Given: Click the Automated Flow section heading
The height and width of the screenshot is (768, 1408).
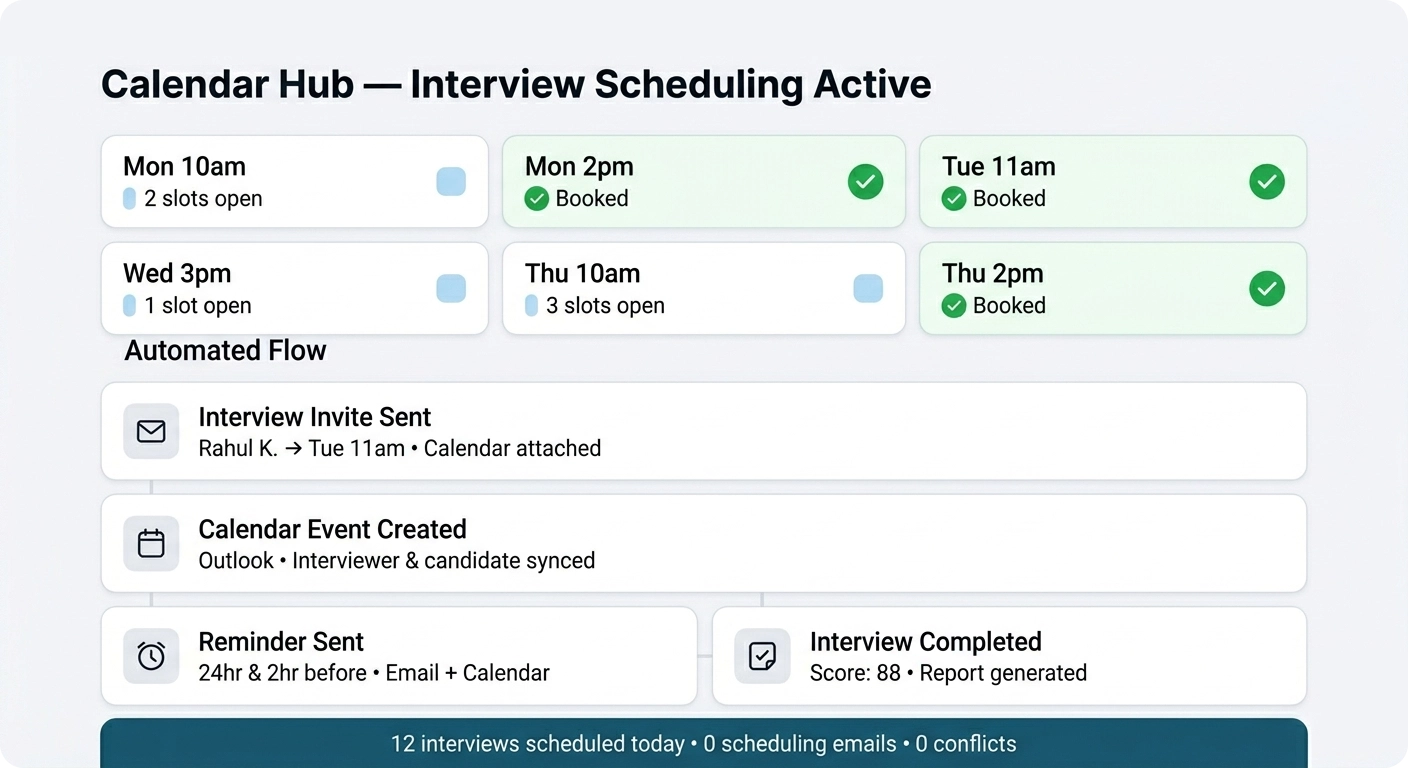Looking at the screenshot, I should (x=225, y=351).
